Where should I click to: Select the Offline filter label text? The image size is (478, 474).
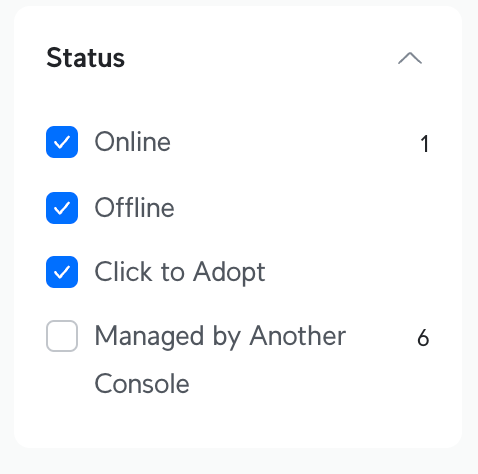[x=134, y=207]
